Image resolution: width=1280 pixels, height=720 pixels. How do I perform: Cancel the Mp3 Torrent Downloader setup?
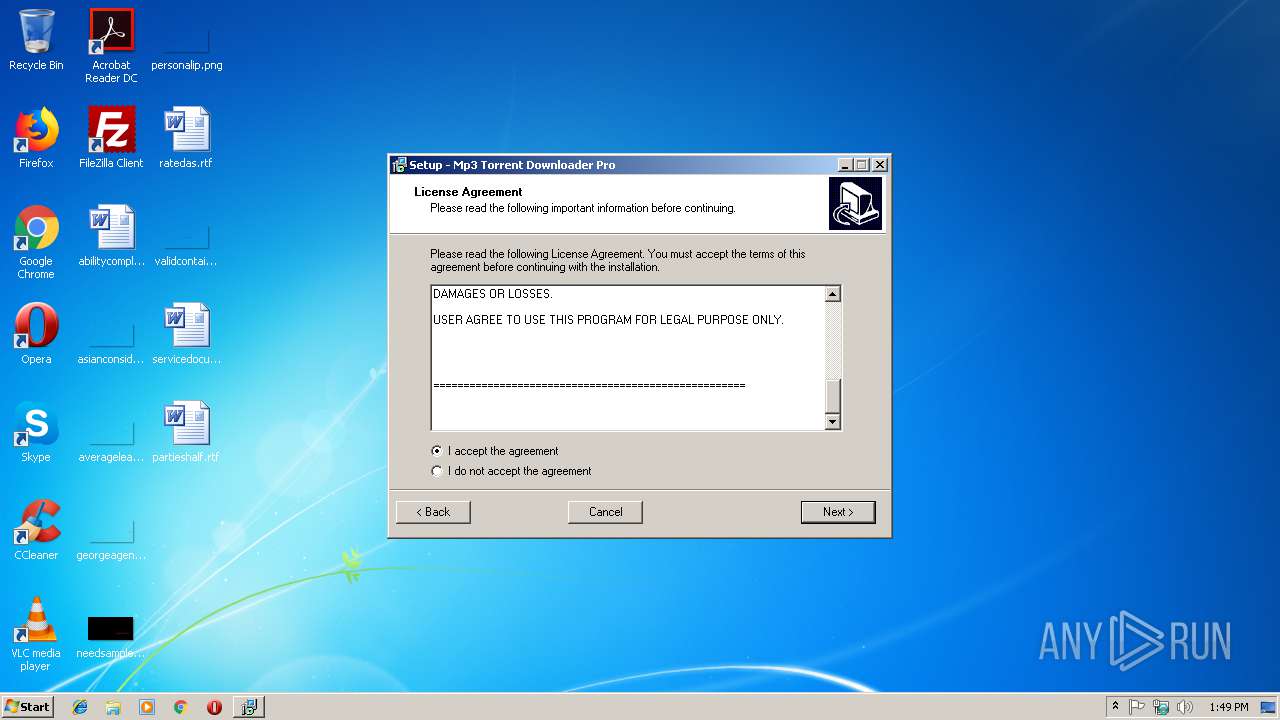click(x=605, y=512)
